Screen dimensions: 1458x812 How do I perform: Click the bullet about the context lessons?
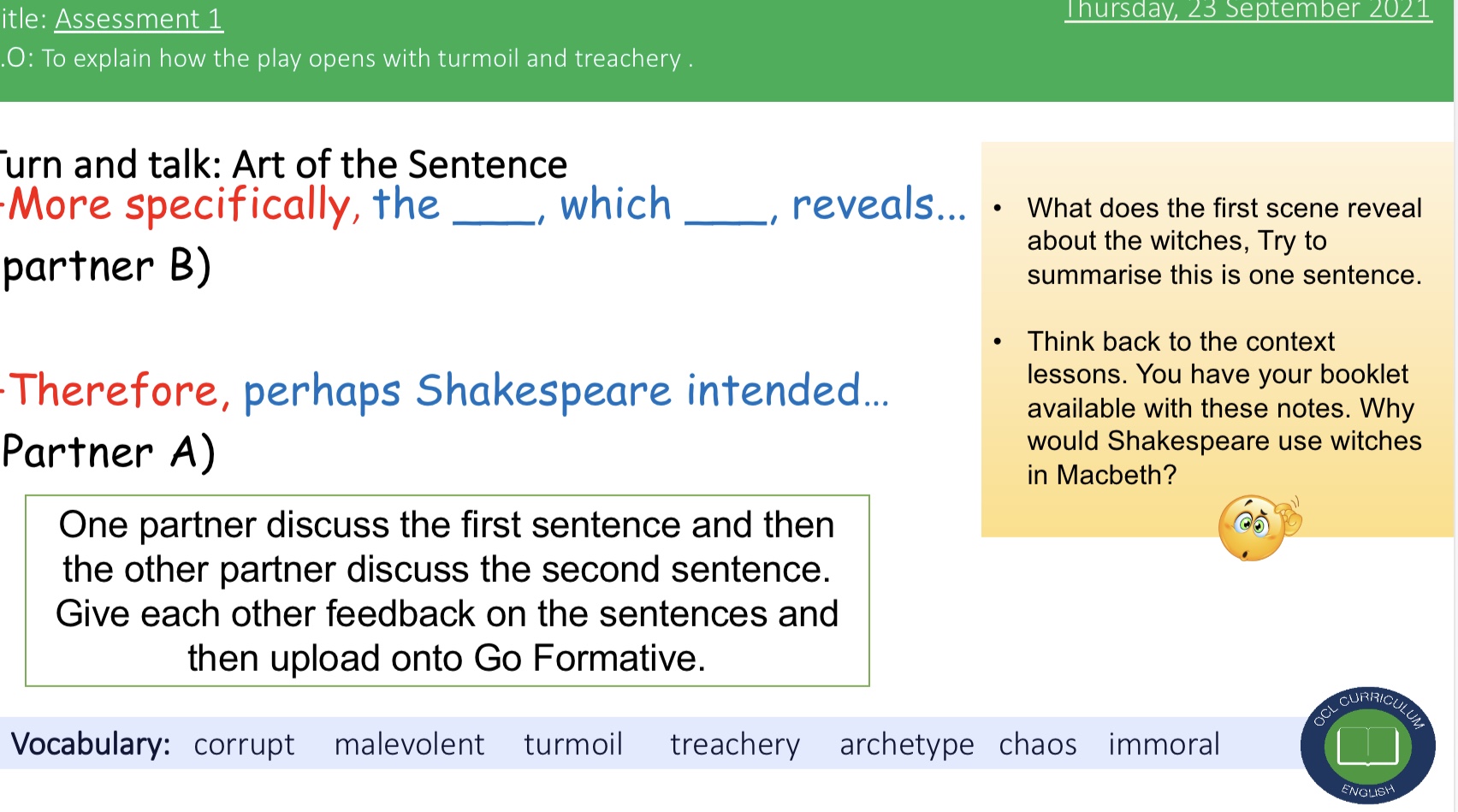click(1224, 407)
